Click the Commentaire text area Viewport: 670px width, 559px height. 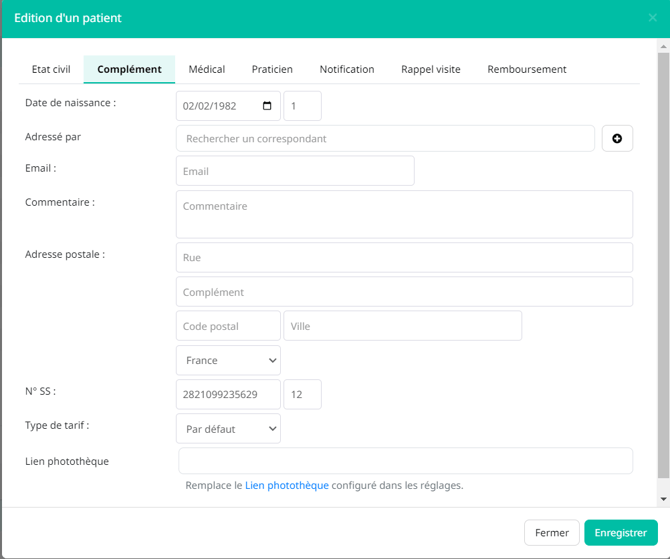(404, 214)
